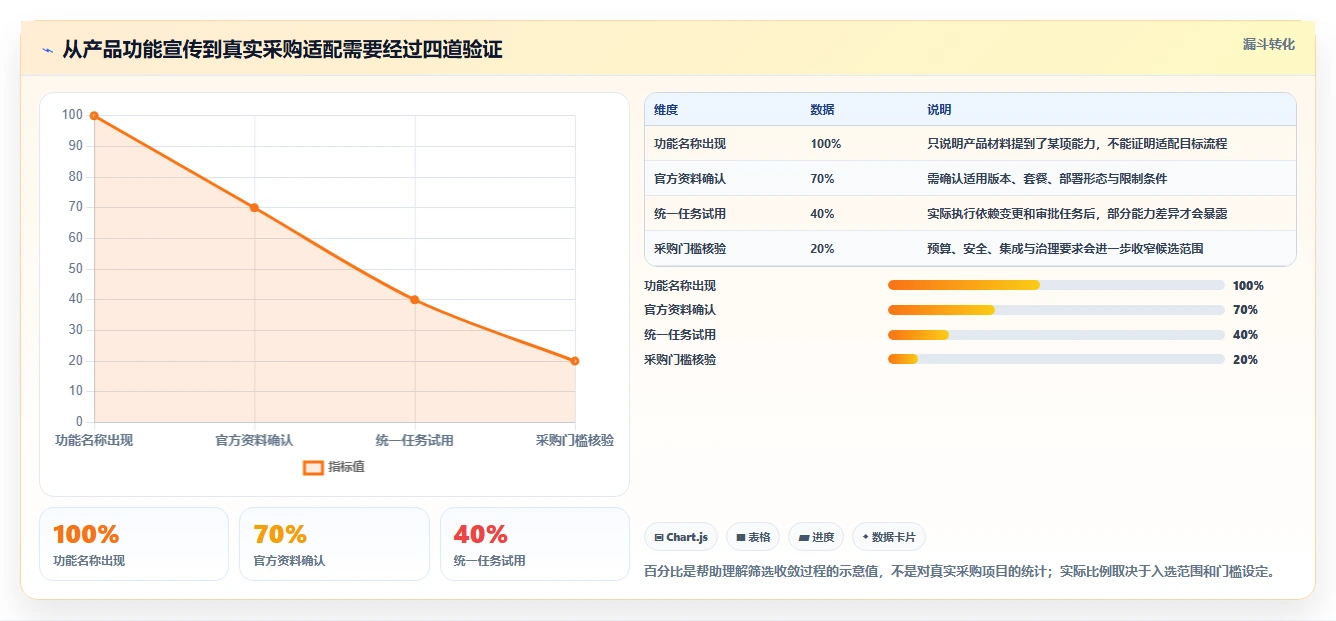Image resolution: width=1336 pixels, height=621 pixels.
Task: Click the heading 从产品功能宣传到真实采购适配
Action: [283, 49]
